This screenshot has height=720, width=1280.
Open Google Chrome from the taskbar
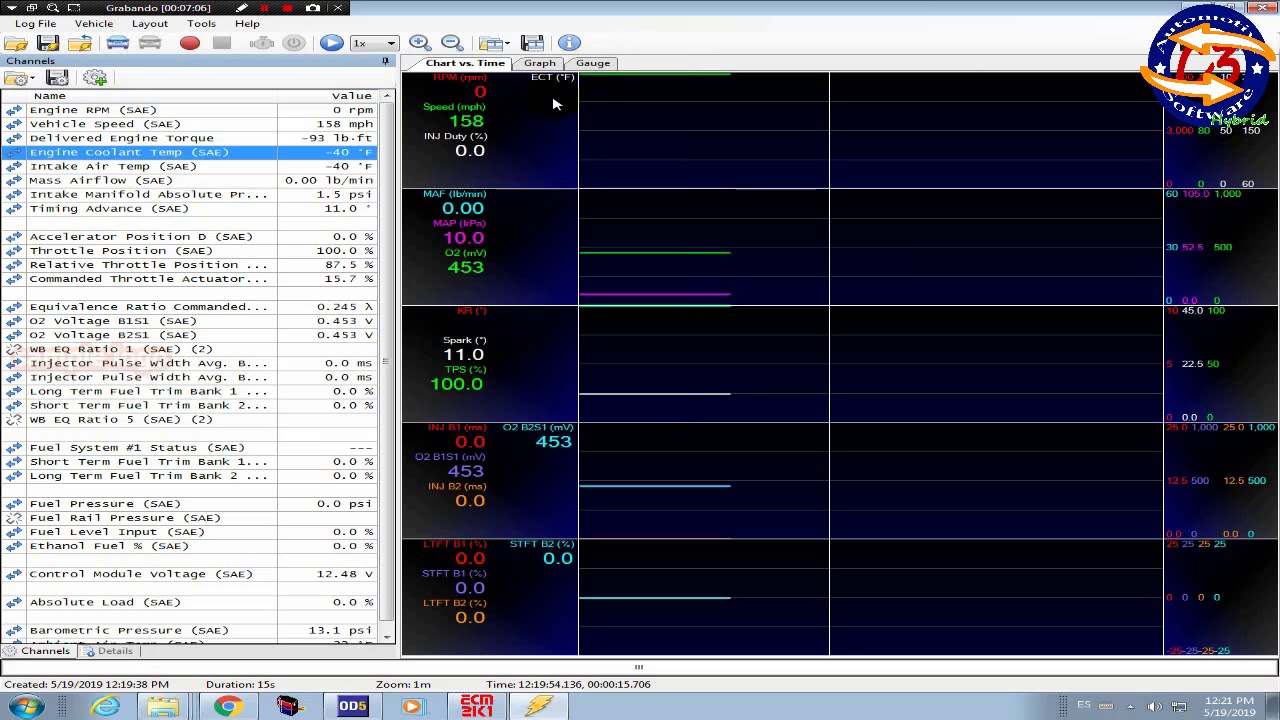tap(228, 706)
